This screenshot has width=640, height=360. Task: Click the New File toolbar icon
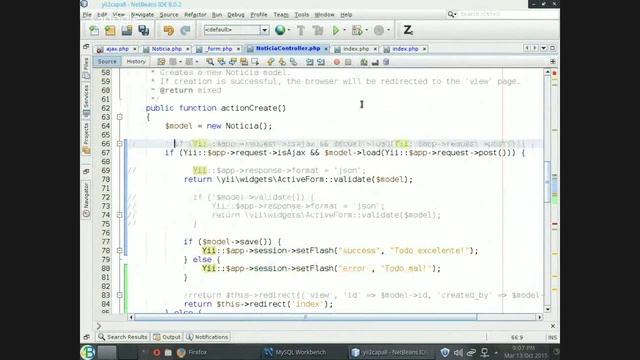(94, 30)
